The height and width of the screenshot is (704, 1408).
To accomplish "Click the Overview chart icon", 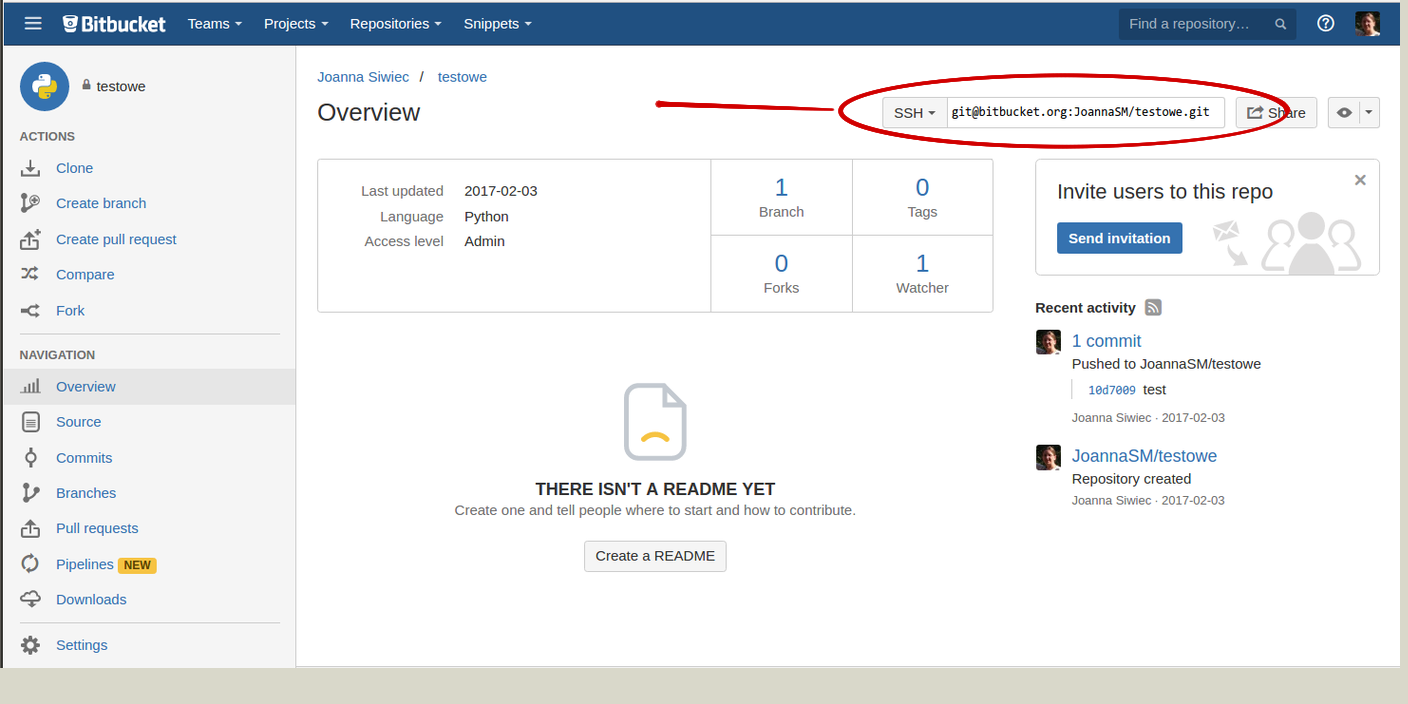I will tap(31, 386).
